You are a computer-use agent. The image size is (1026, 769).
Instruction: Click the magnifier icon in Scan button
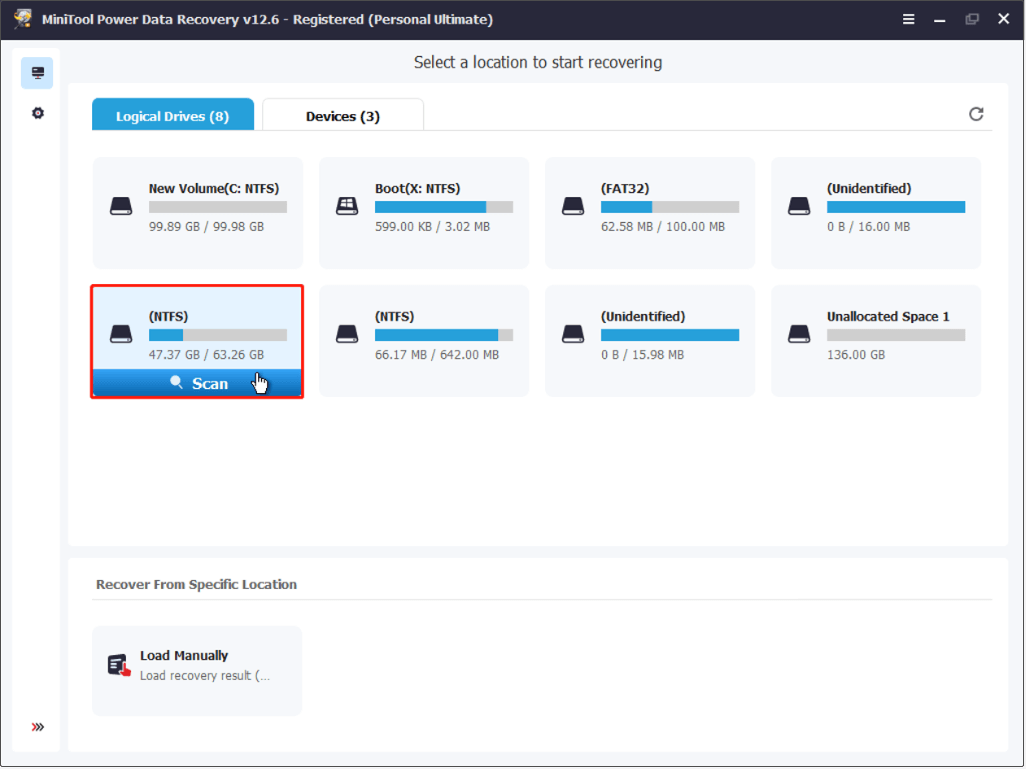(176, 382)
